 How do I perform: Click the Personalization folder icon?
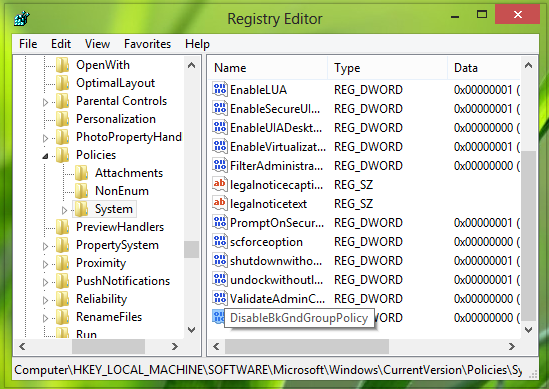pos(63,119)
